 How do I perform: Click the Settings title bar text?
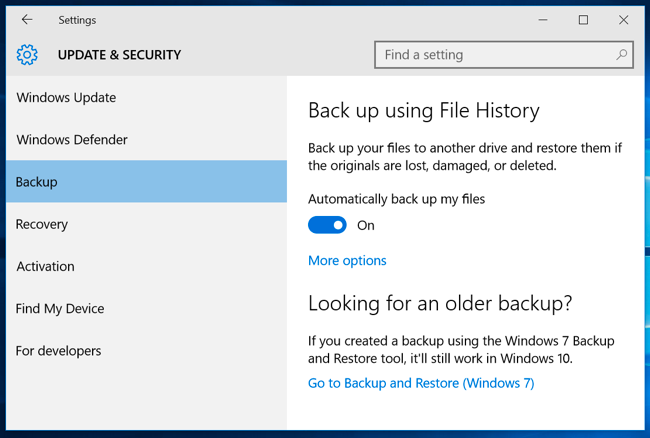77,20
